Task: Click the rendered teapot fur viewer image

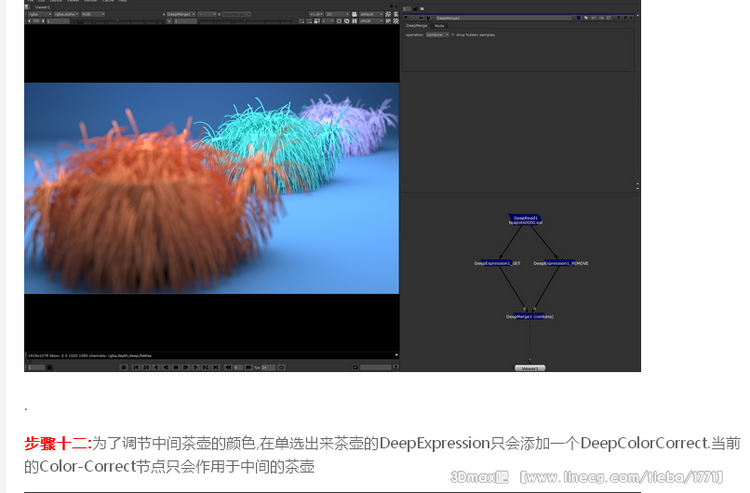Action: tap(211, 188)
